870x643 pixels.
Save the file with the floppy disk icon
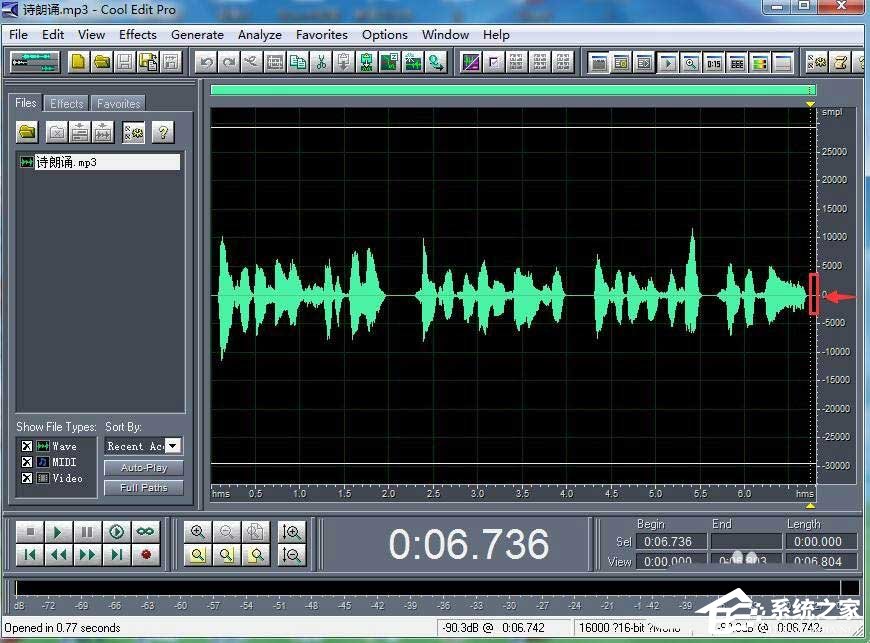click(125, 62)
